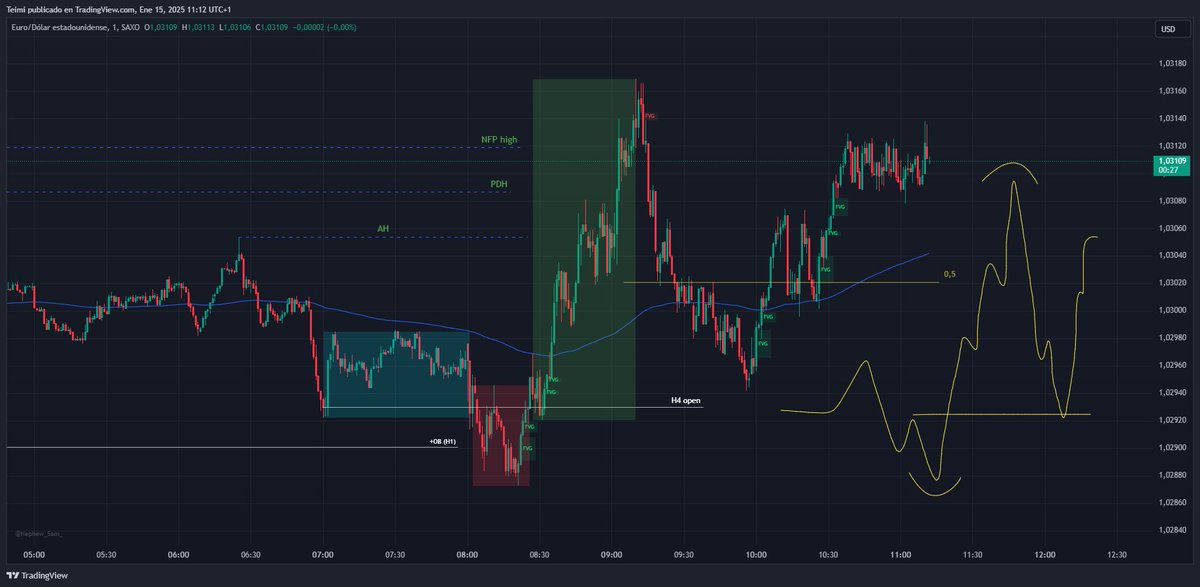The width and height of the screenshot is (1200, 587).
Task: Select the H4 open line label
Action: click(686, 400)
